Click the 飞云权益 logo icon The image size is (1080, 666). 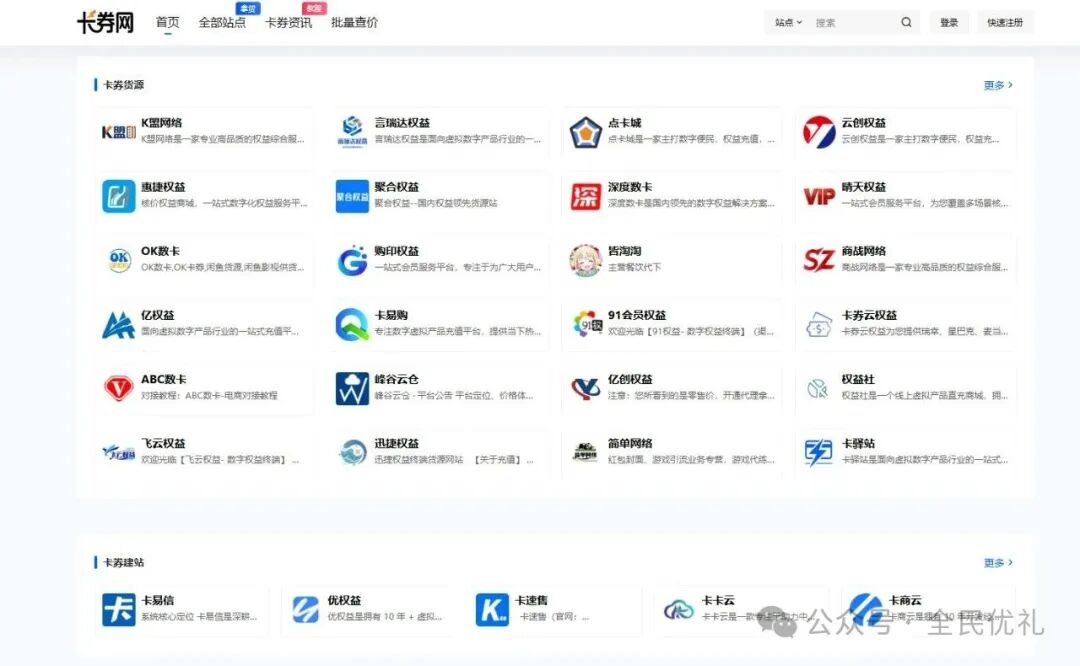point(118,452)
